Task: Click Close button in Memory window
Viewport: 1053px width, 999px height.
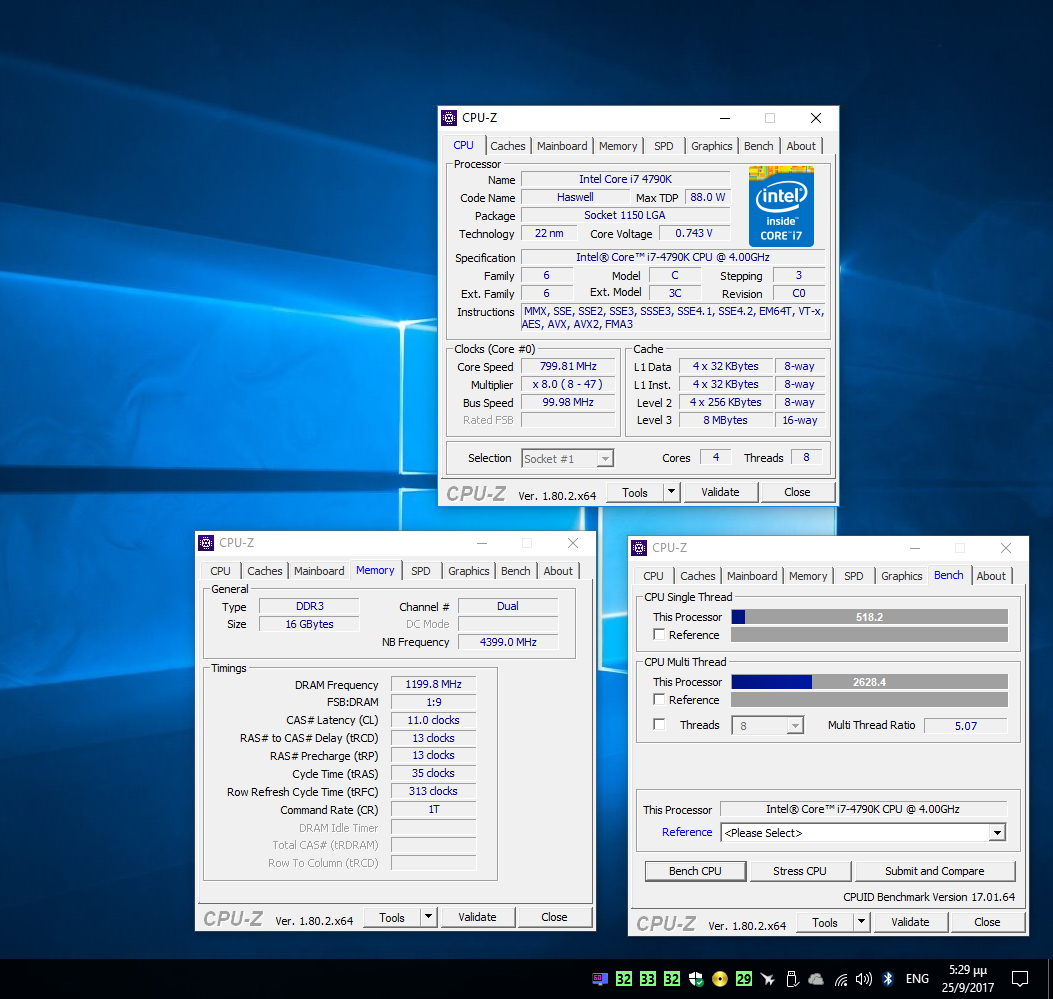Action: click(554, 917)
